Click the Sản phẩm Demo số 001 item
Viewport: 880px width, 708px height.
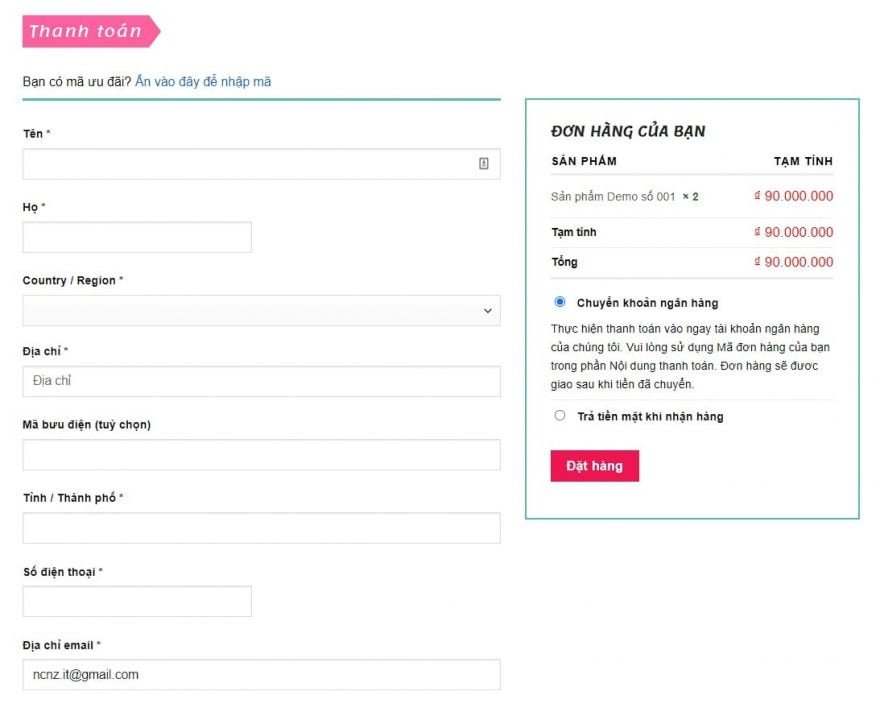click(x=613, y=197)
